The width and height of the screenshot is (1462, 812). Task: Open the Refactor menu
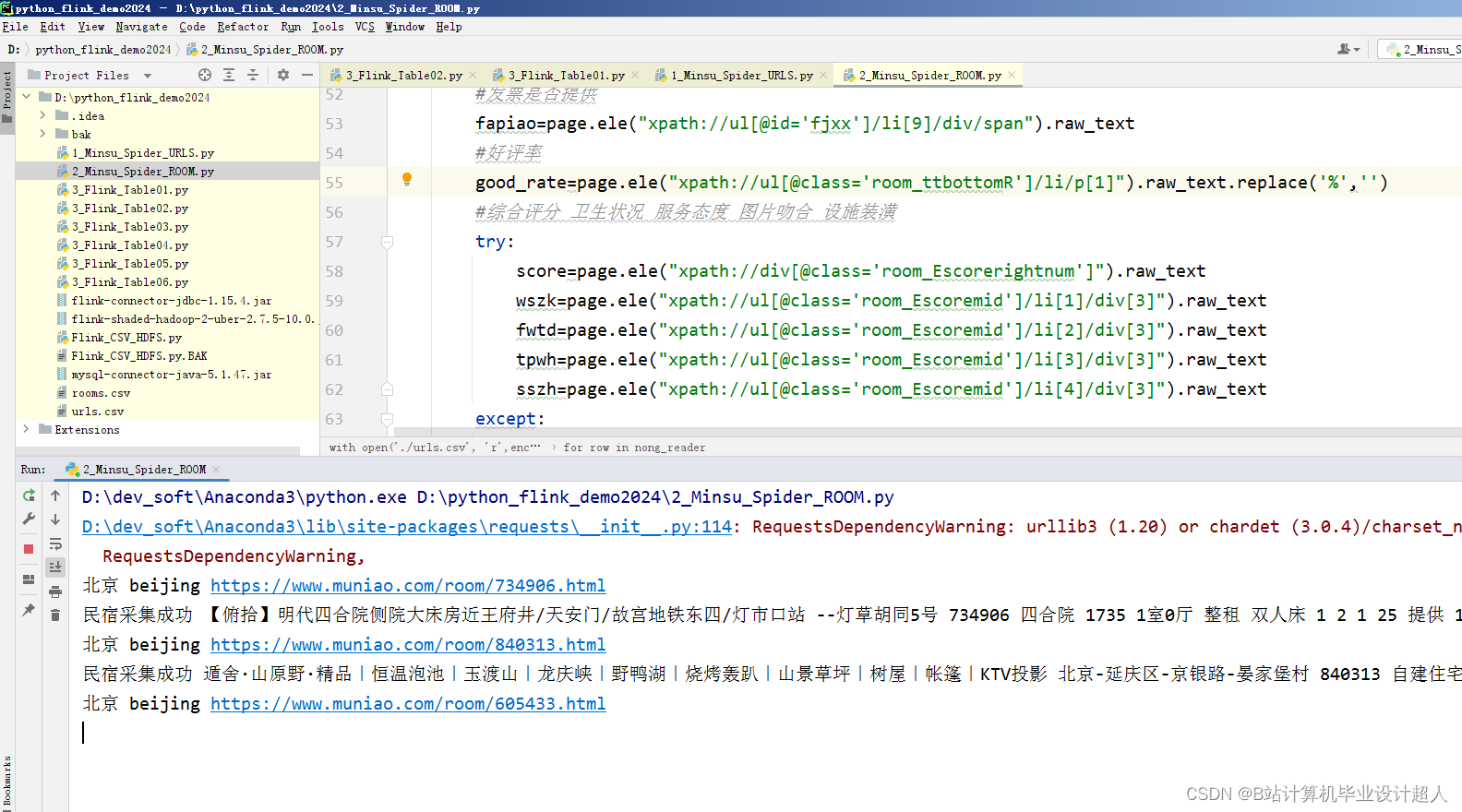(243, 27)
